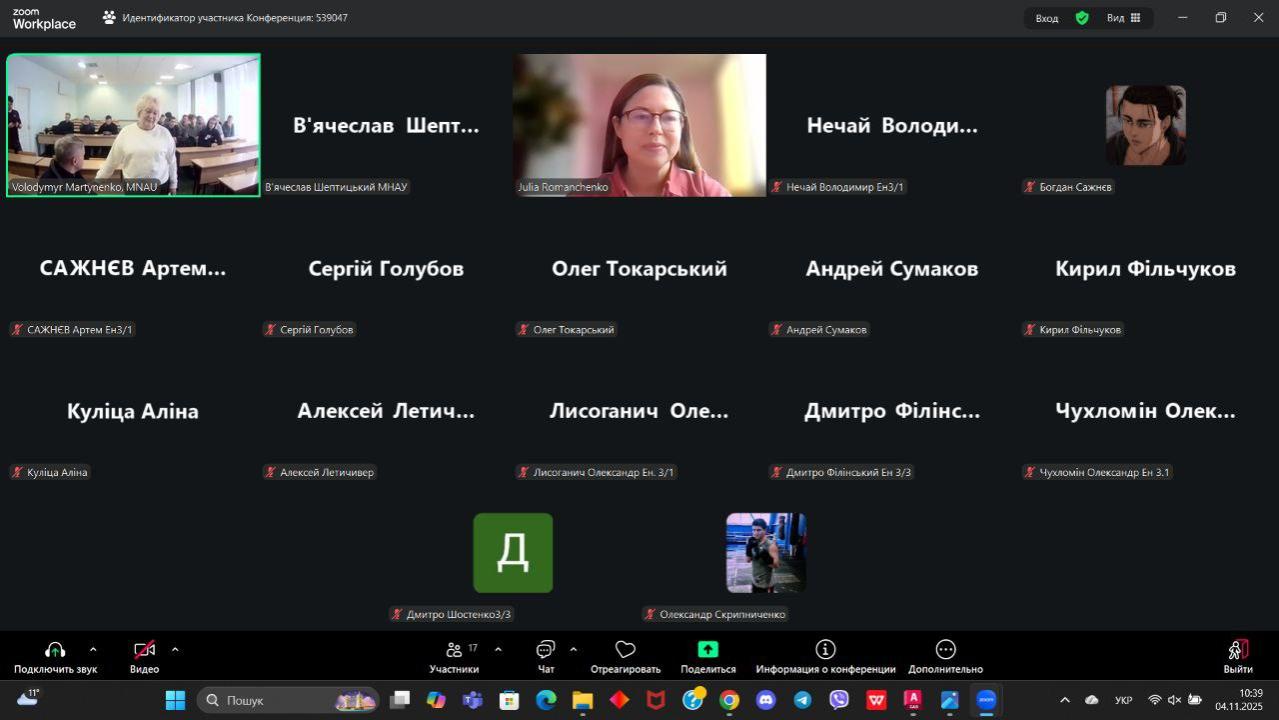Open Информация о конференции info icon
The height and width of the screenshot is (720, 1279).
click(825, 649)
